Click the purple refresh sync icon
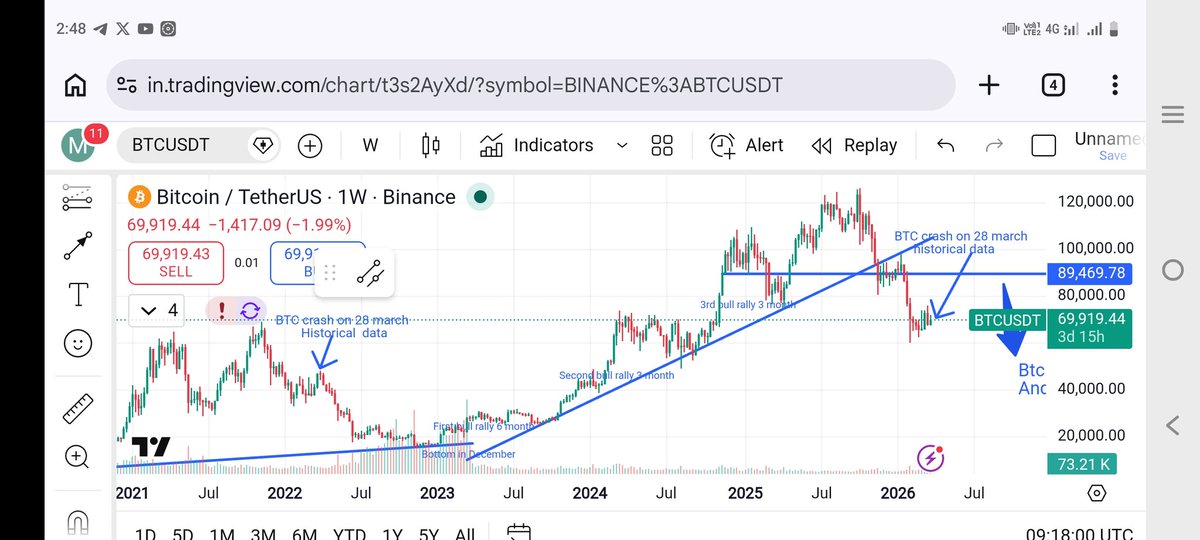 point(249,311)
